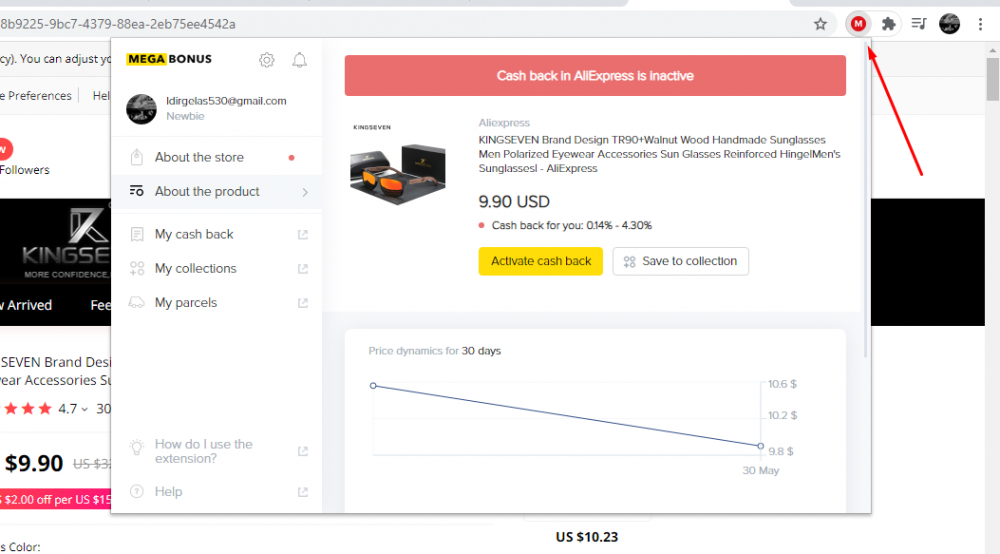The width and height of the screenshot is (1000, 554).
Task: Select the About the store menu item
Action: (216, 157)
